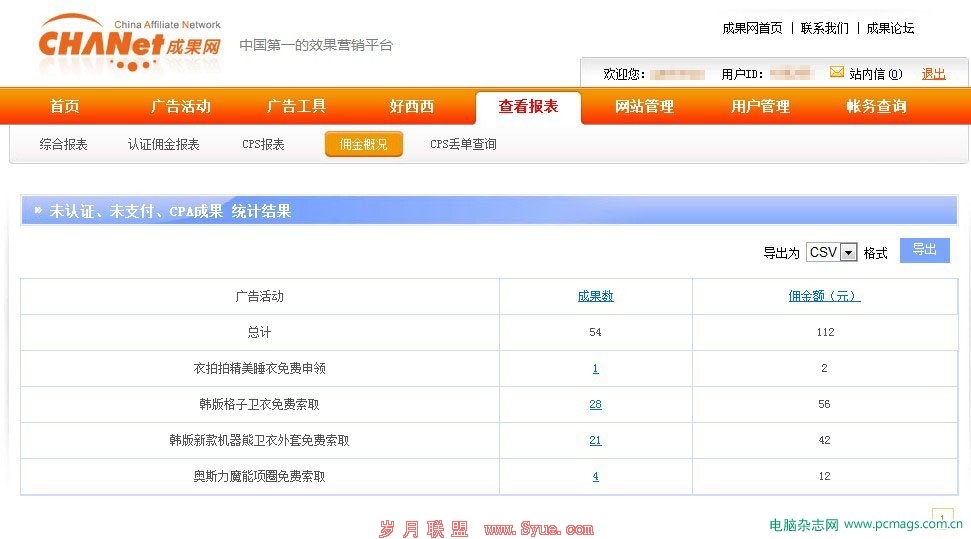This screenshot has height=539, width=971.
Task: Click the envelope mail icon
Action: pos(837,72)
